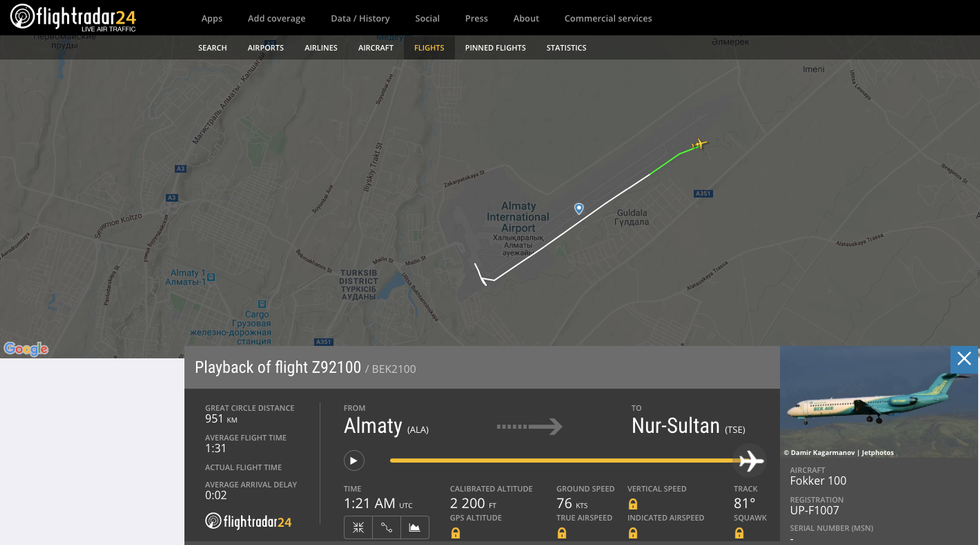This screenshot has height=545, width=980.
Task: Switch to the Statistics tab
Action: 566,48
